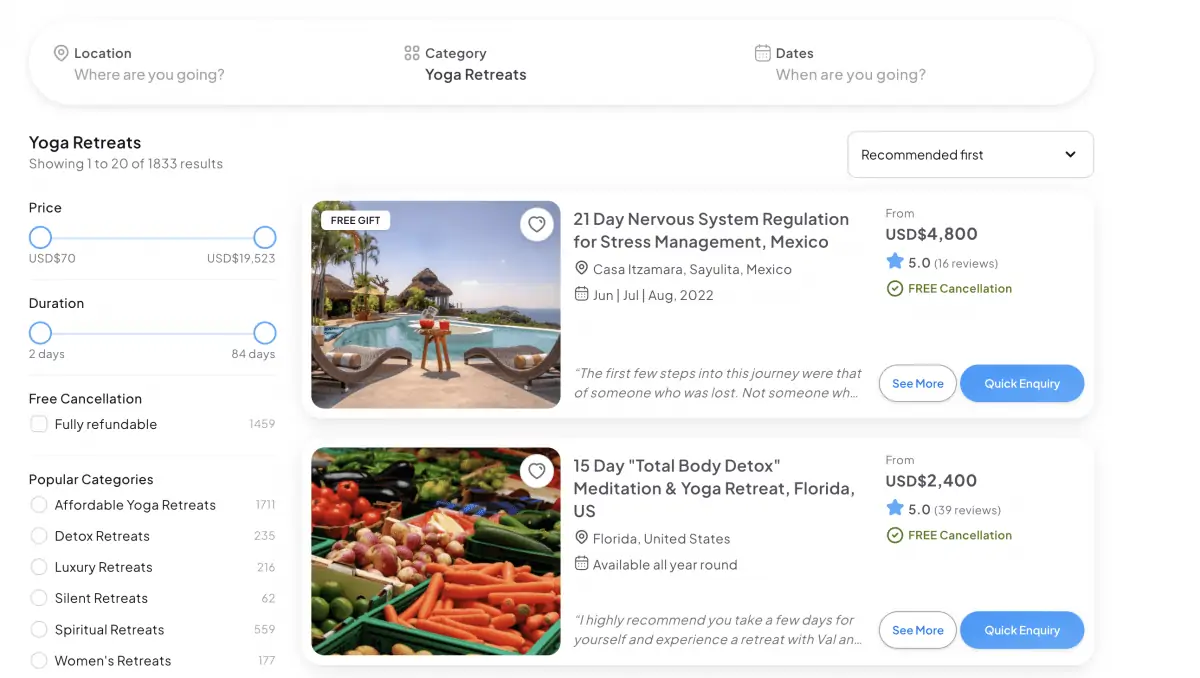Click the location pin next to Florida, United States

pyautogui.click(x=581, y=538)
